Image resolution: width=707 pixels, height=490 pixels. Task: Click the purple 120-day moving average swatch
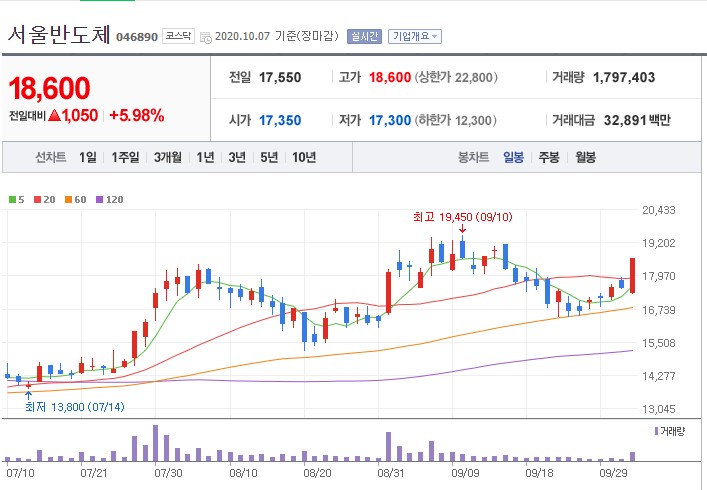pyautogui.click(x=100, y=200)
